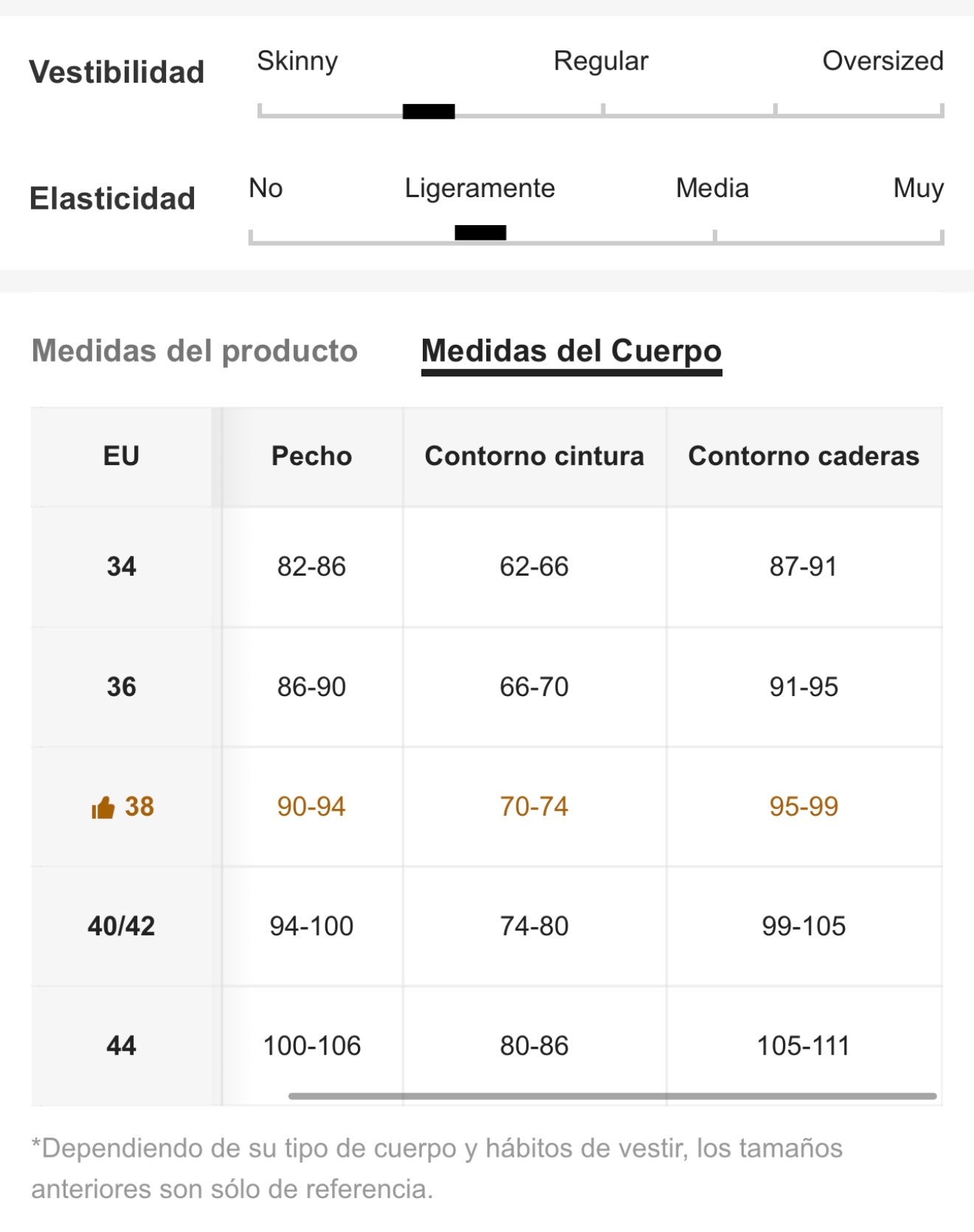Select the EU size 44 row
974x1232 pixels.
[487, 1046]
